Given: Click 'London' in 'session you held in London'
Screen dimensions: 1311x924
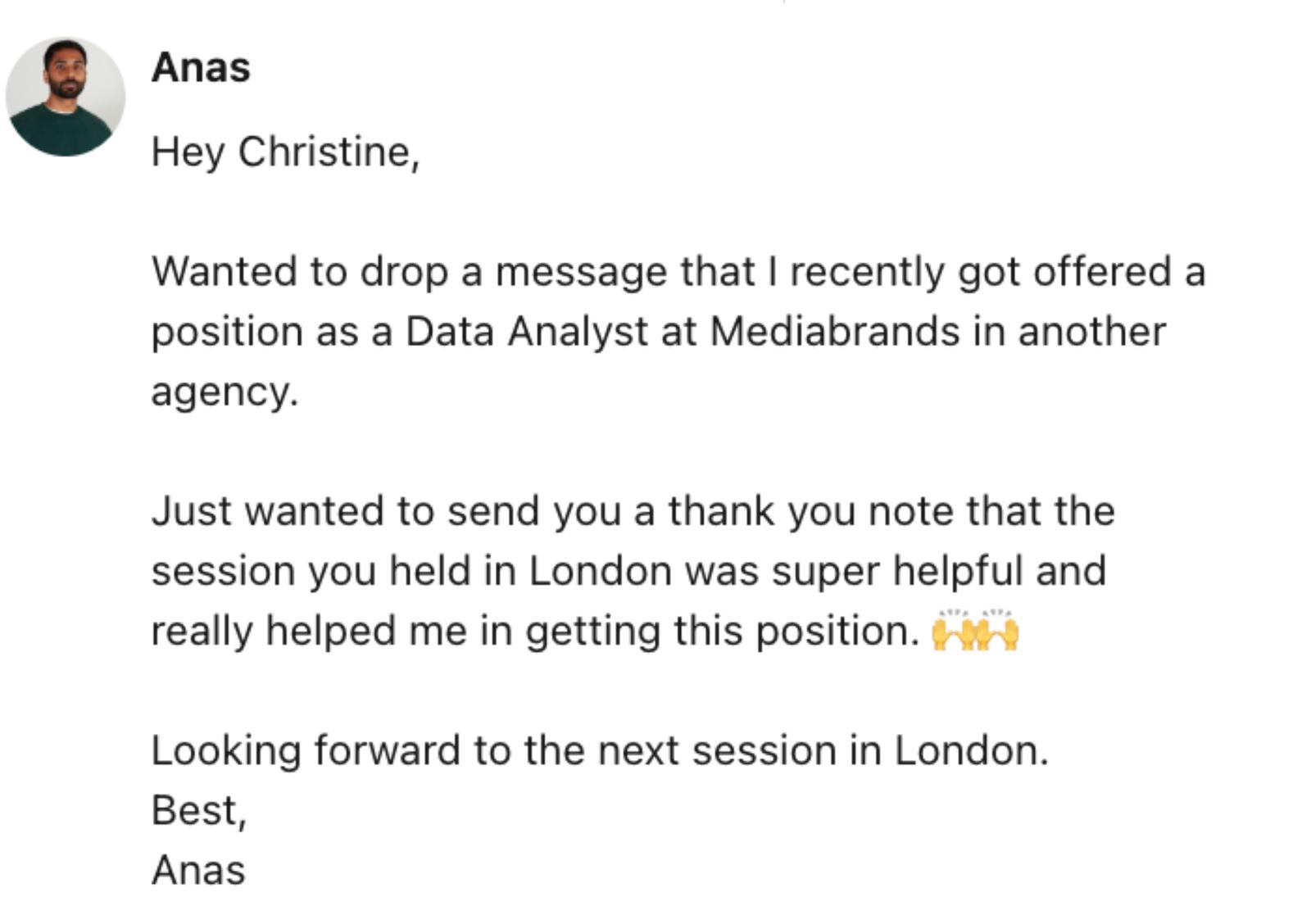Looking at the screenshot, I should click(x=600, y=571).
